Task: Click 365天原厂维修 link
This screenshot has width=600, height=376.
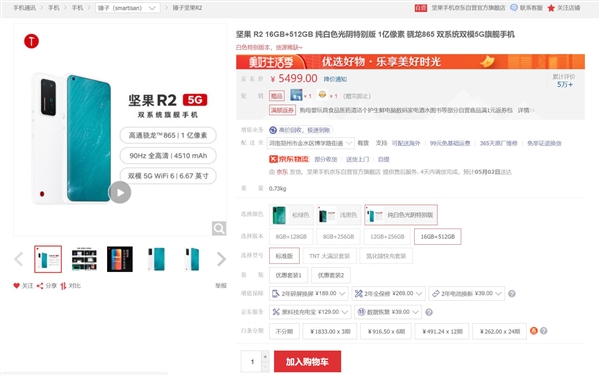Action: click(499, 143)
